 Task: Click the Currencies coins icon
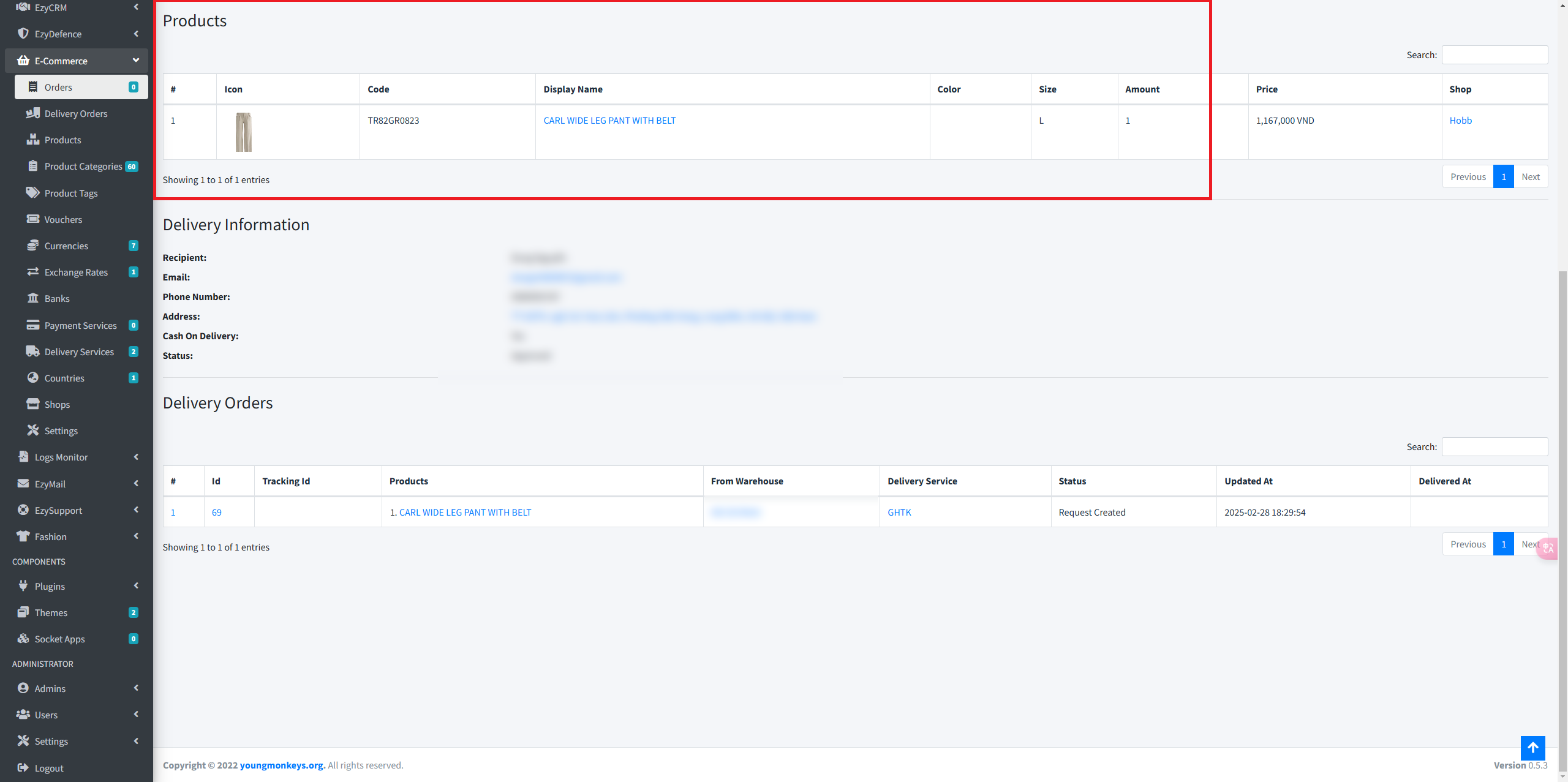click(33, 246)
